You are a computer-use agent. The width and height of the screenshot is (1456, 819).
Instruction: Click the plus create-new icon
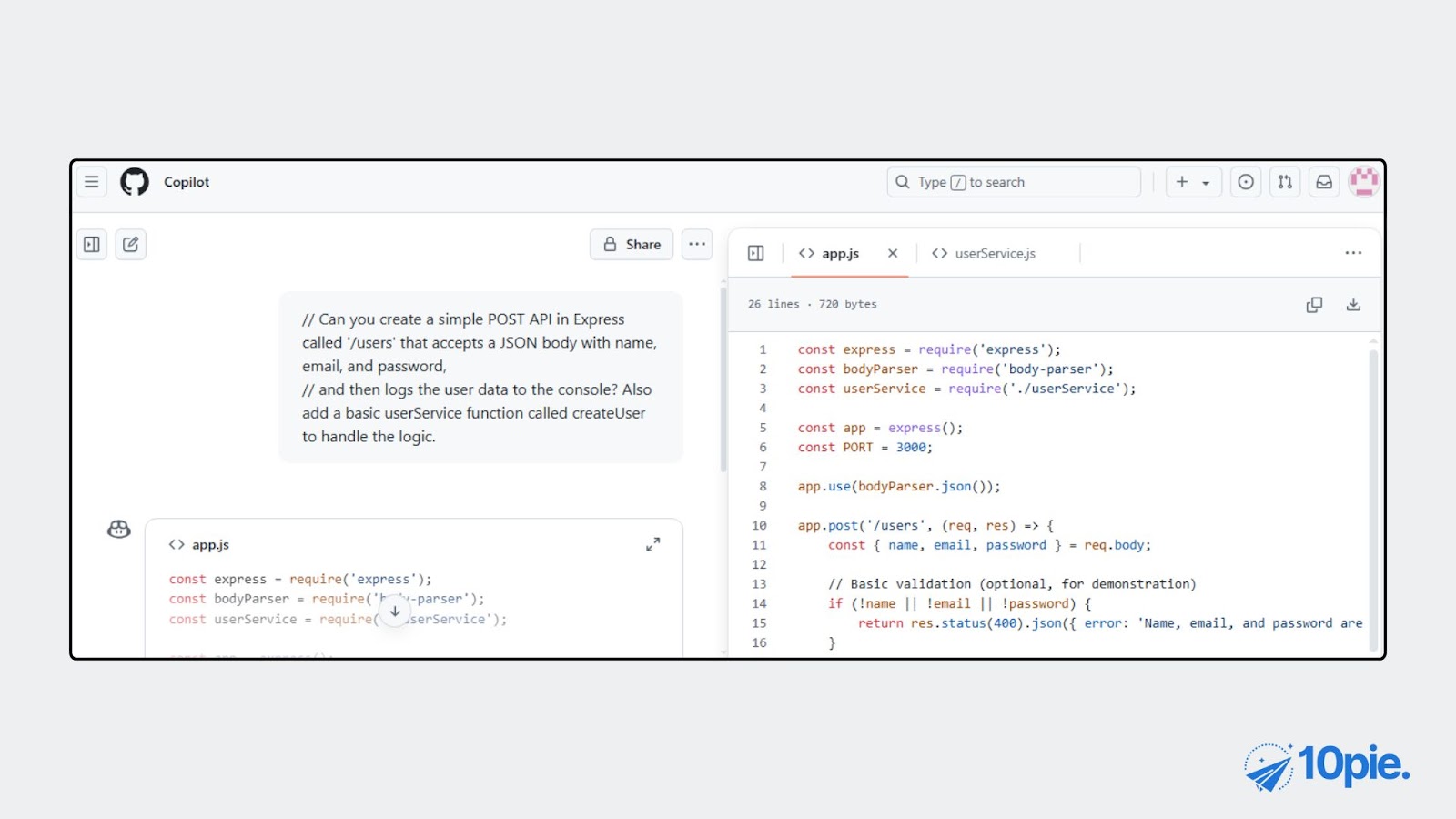(1182, 182)
